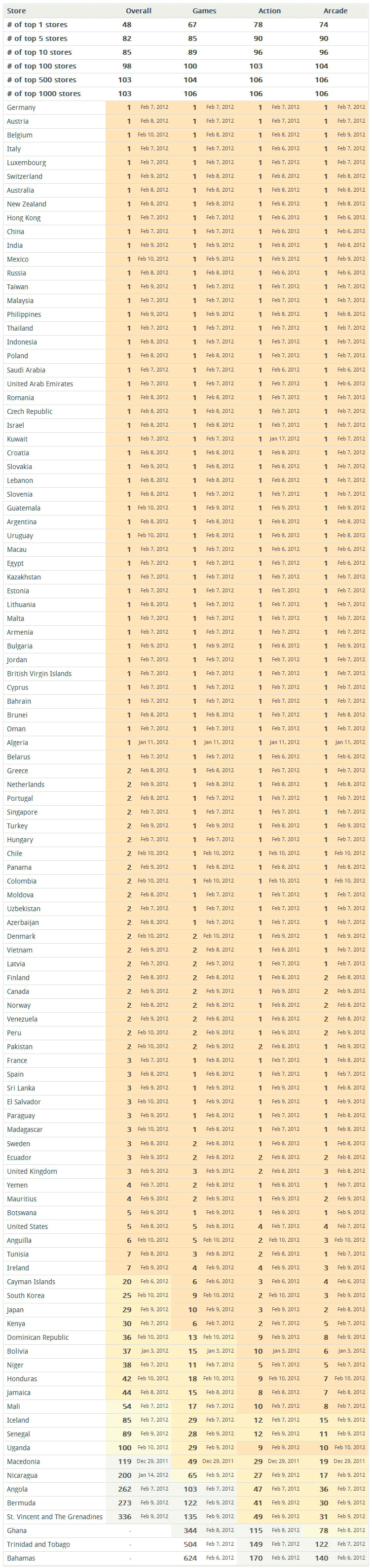This screenshot has height=1568, width=372.
Task: Open St. Vincent and The Grenadines entry
Action: point(55,1516)
